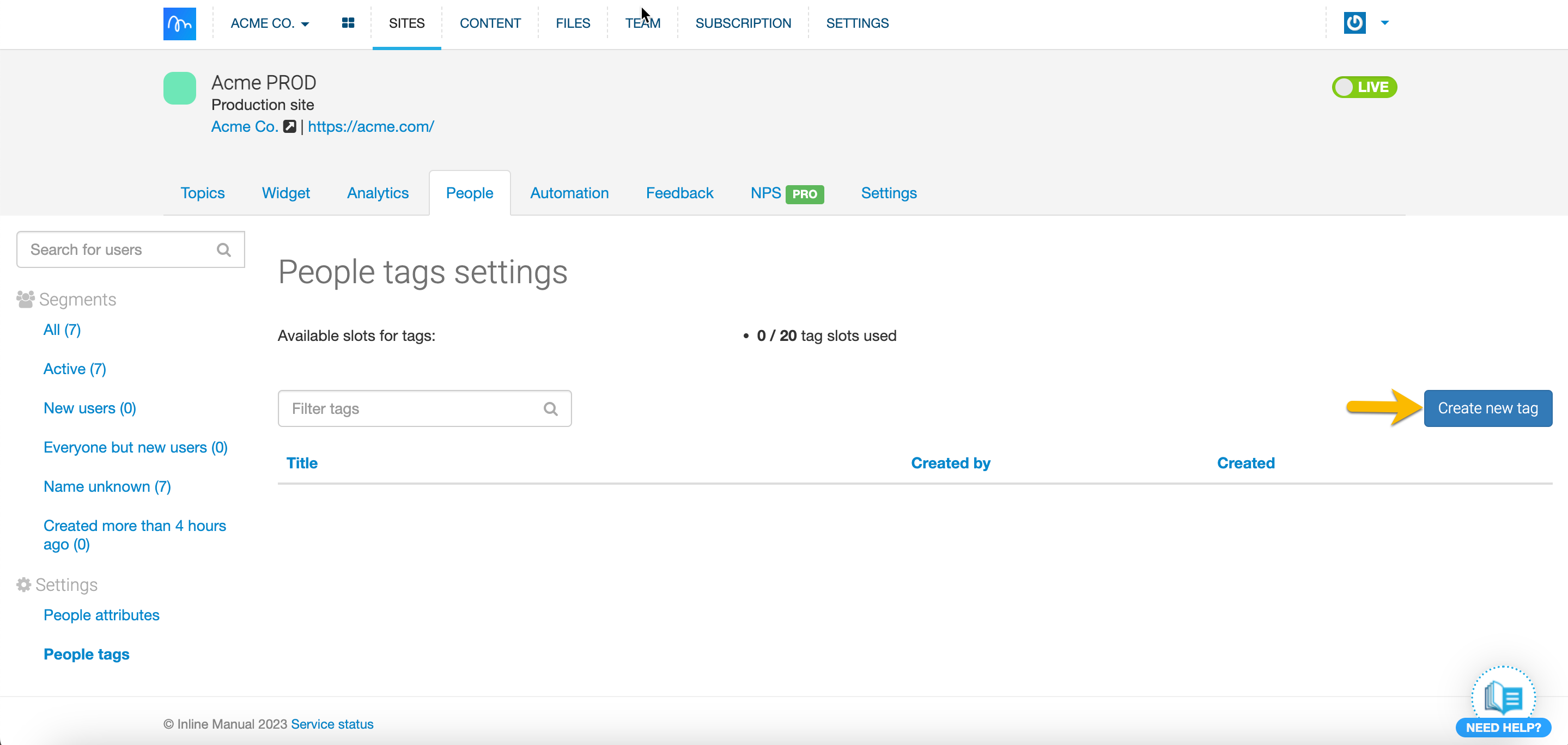This screenshot has height=745, width=1568.
Task: Open the dashboard grid icon
Action: (348, 23)
